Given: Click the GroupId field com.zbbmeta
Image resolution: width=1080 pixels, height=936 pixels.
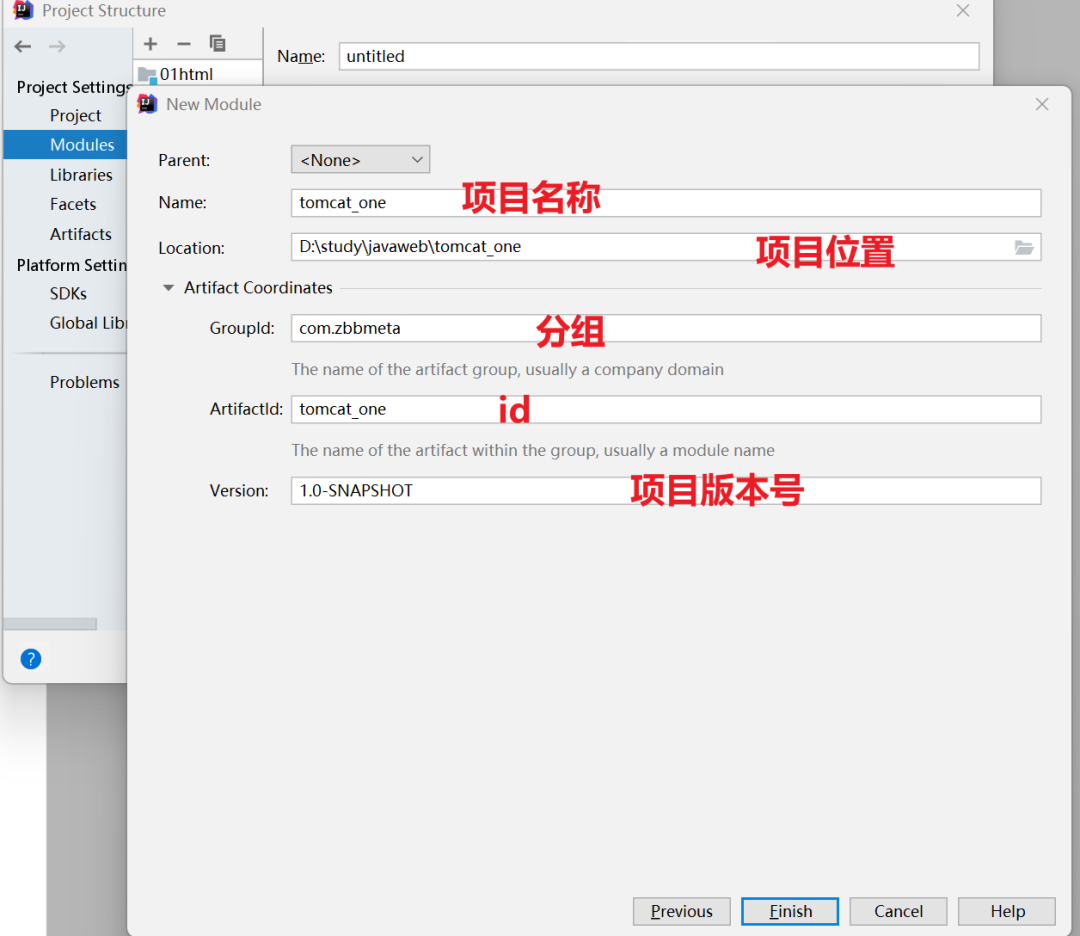Looking at the screenshot, I should point(665,329).
